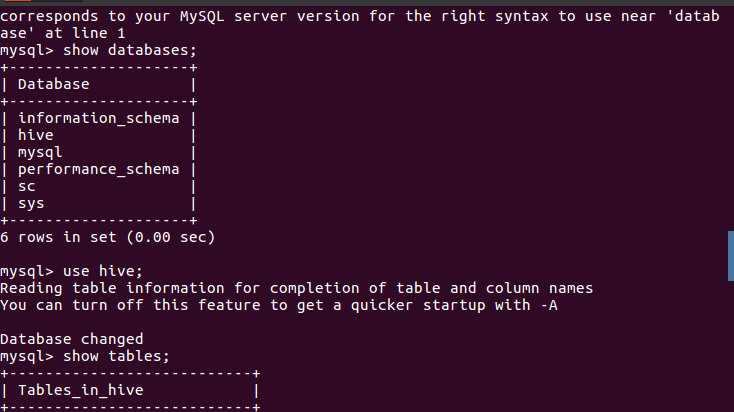This screenshot has width=734, height=412.
Task: Click the 'You can turn off this feature' line
Action: pos(278,305)
